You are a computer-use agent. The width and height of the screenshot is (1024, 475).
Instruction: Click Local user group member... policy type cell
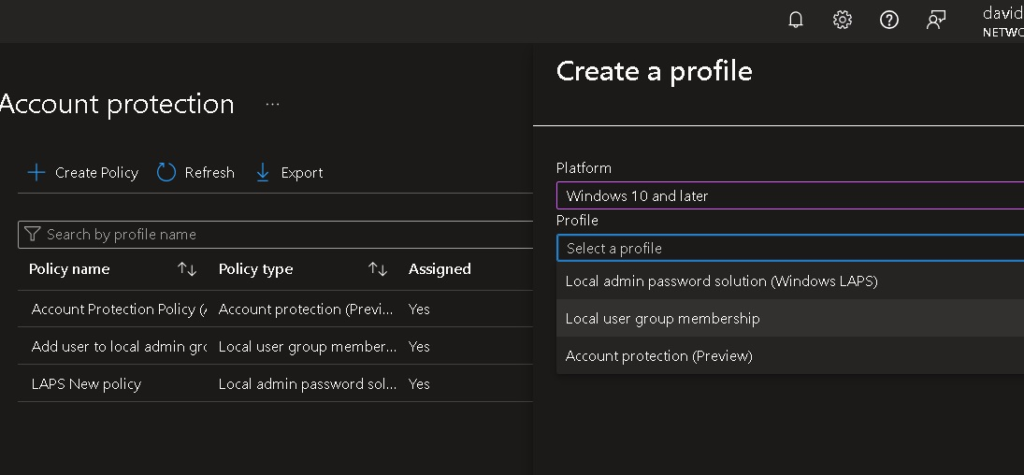click(x=308, y=346)
